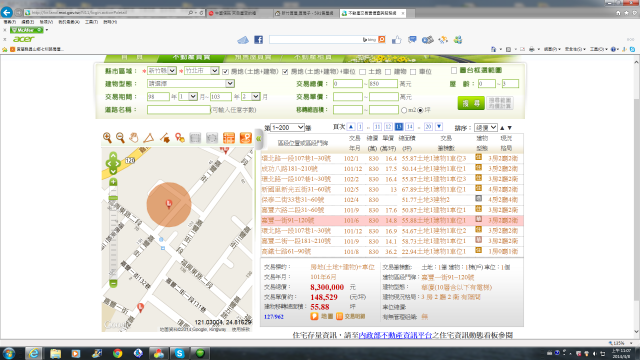Select the map zoom-in magnifier tool

tap(107, 138)
